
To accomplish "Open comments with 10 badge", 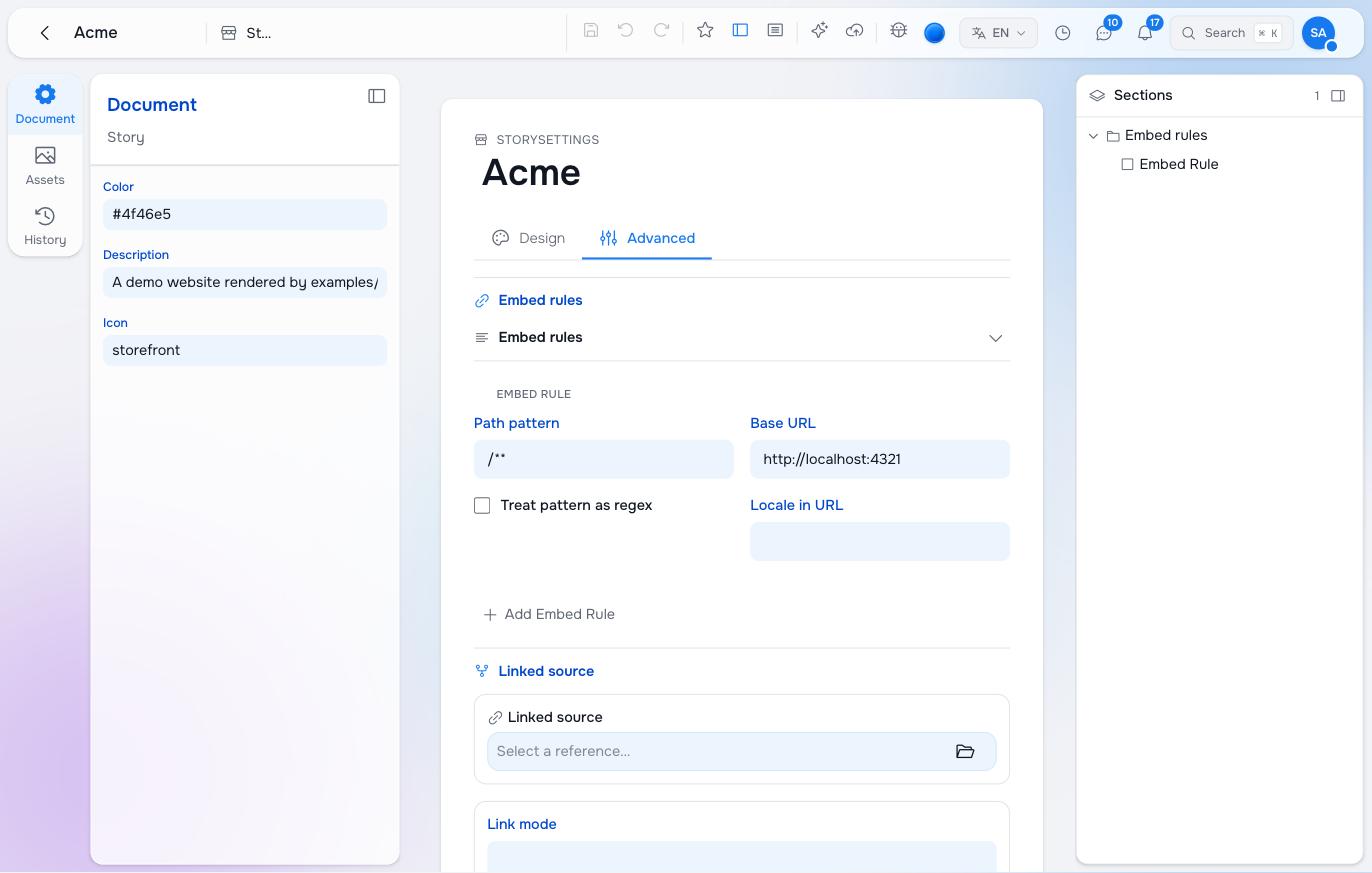I will coord(1104,33).
